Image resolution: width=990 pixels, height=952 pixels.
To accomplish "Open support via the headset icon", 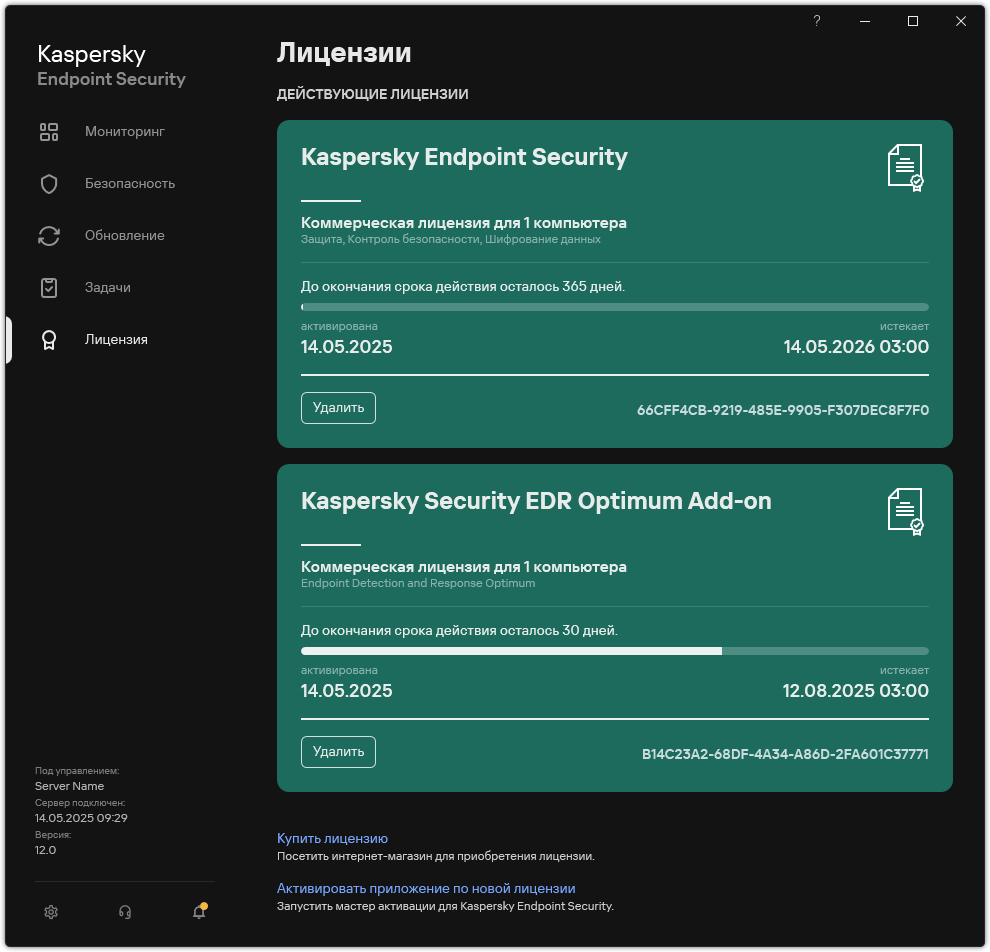I will click(x=125, y=912).
